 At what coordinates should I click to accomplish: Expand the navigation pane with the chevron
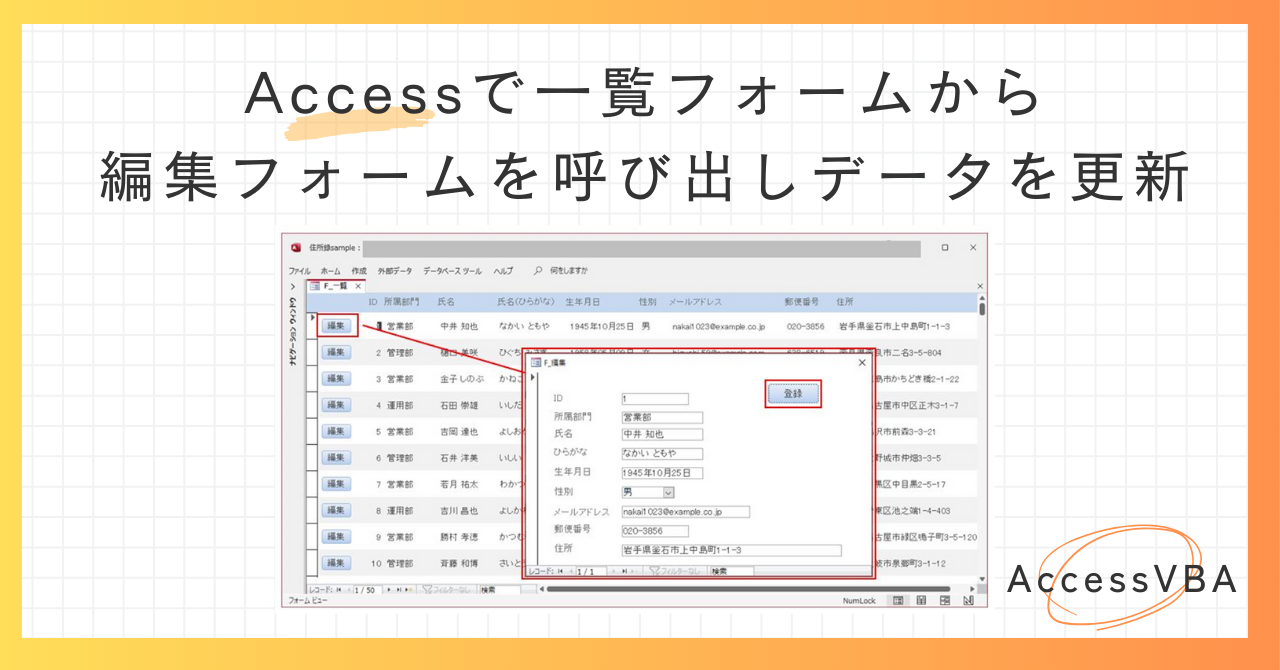(292, 286)
